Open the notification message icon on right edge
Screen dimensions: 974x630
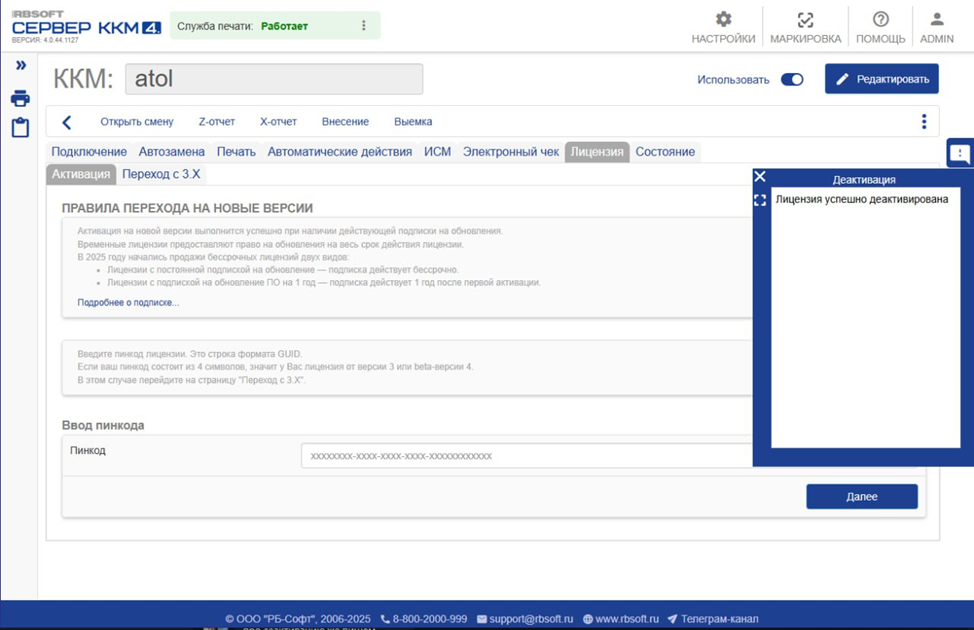[x=960, y=153]
